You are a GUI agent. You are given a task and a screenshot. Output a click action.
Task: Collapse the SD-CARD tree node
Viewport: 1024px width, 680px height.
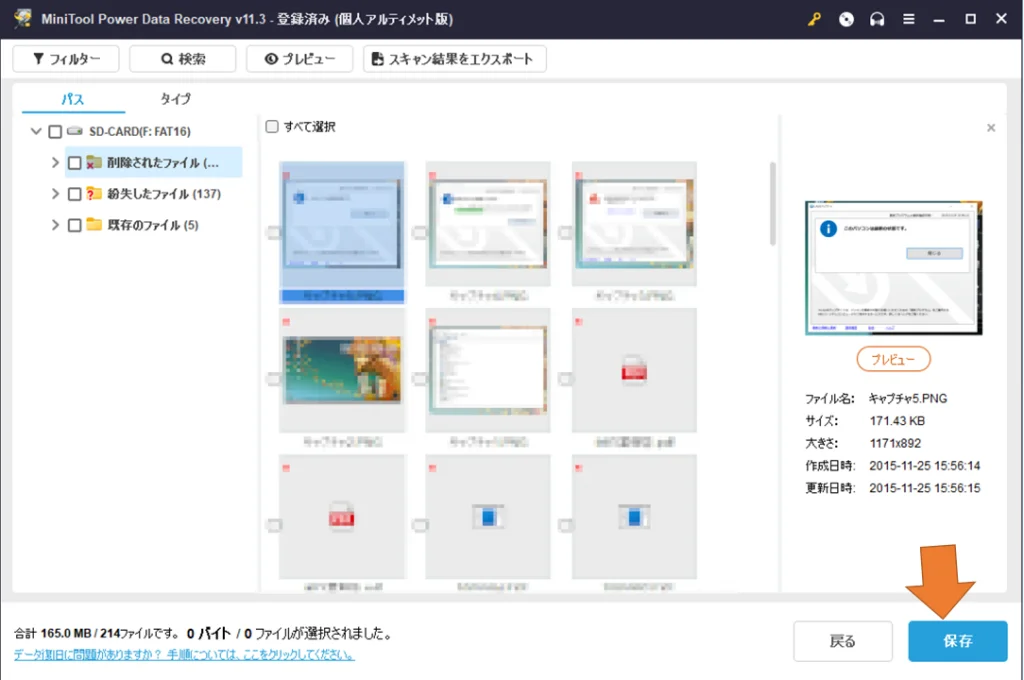point(37,131)
